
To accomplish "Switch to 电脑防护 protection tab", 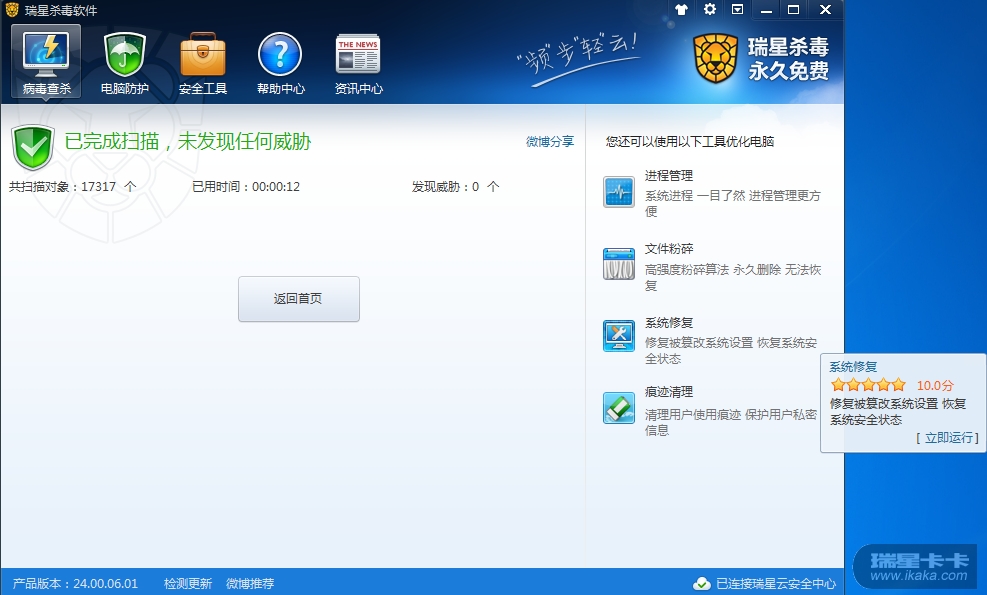I will point(125,62).
